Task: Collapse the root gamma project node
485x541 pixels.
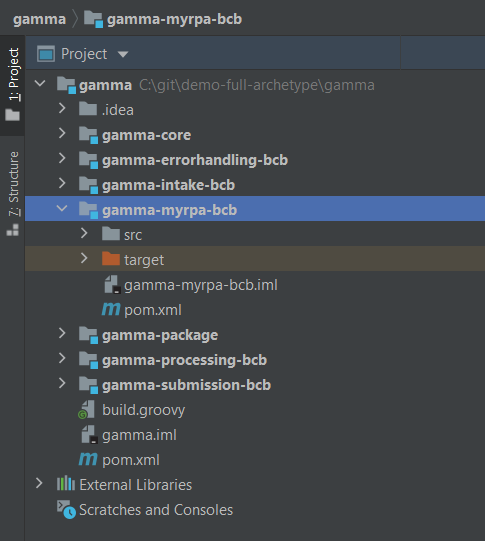Action: [40, 83]
